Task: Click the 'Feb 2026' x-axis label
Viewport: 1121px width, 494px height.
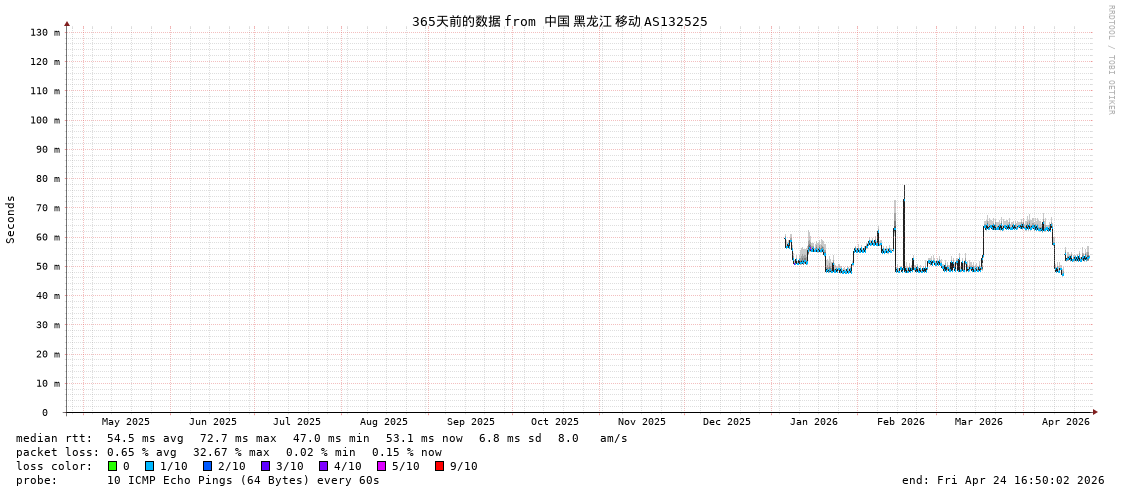Action: (901, 422)
